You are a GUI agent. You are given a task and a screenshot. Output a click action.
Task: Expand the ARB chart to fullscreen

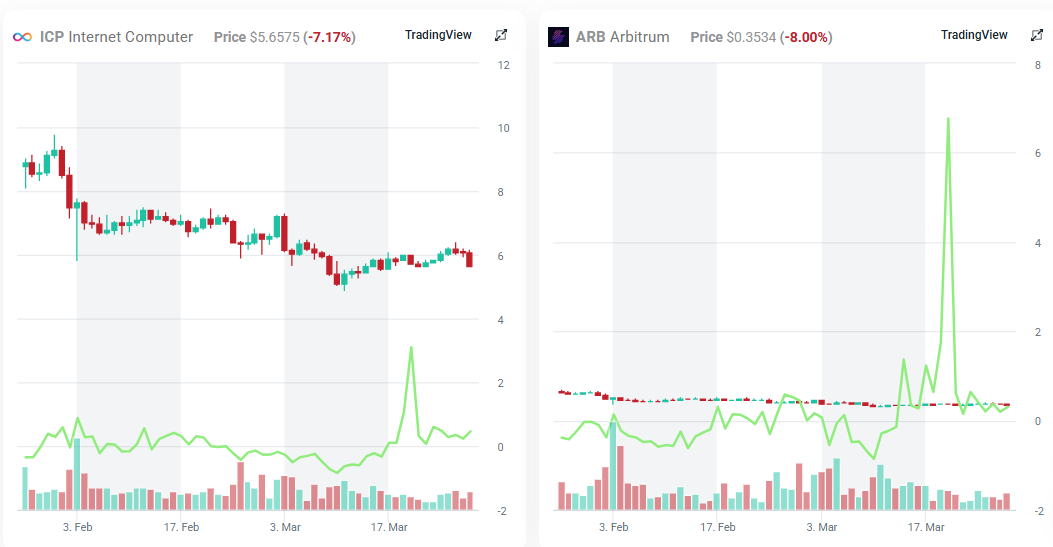click(1037, 36)
